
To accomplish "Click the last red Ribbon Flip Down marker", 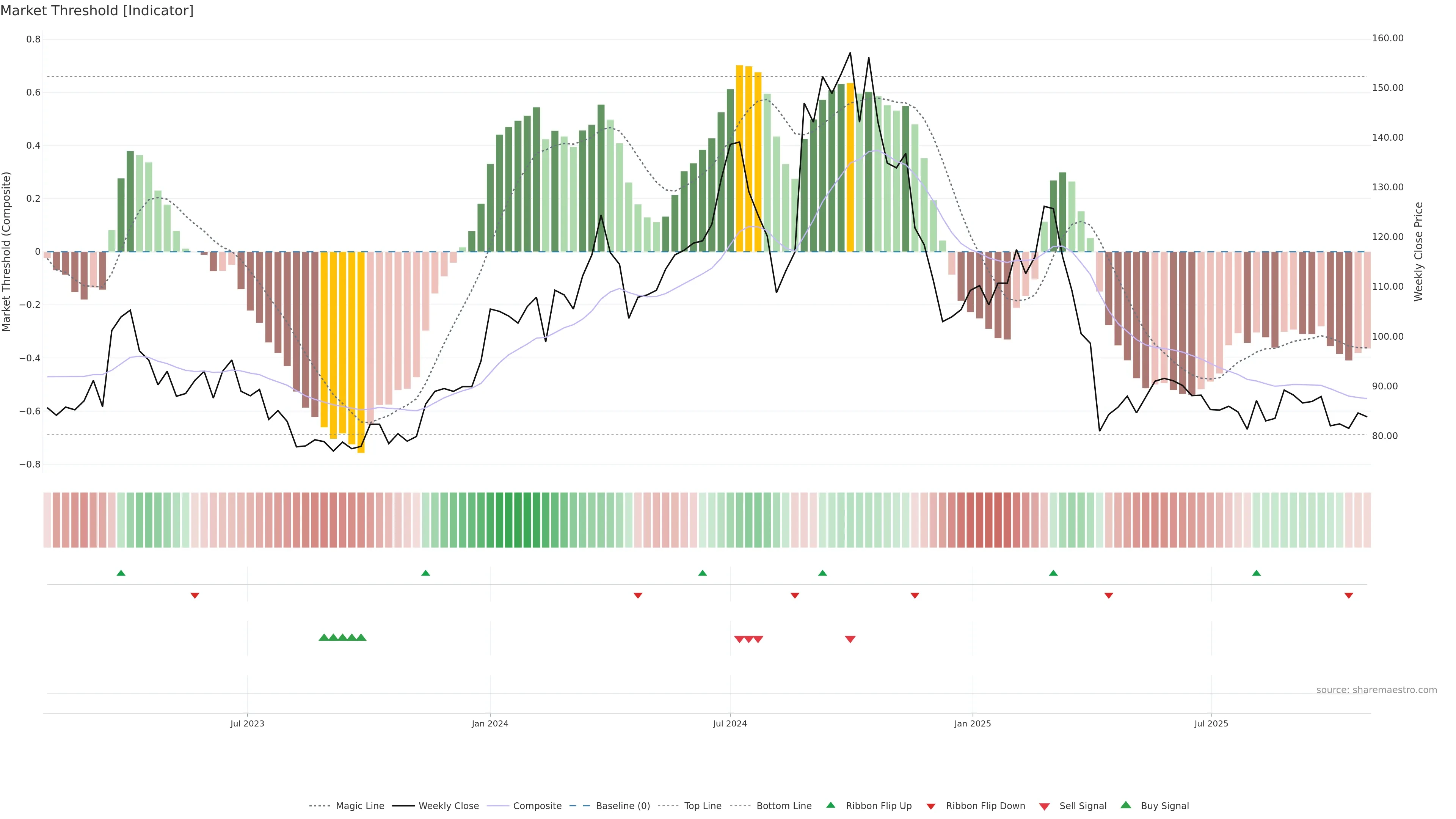I will (x=1349, y=595).
